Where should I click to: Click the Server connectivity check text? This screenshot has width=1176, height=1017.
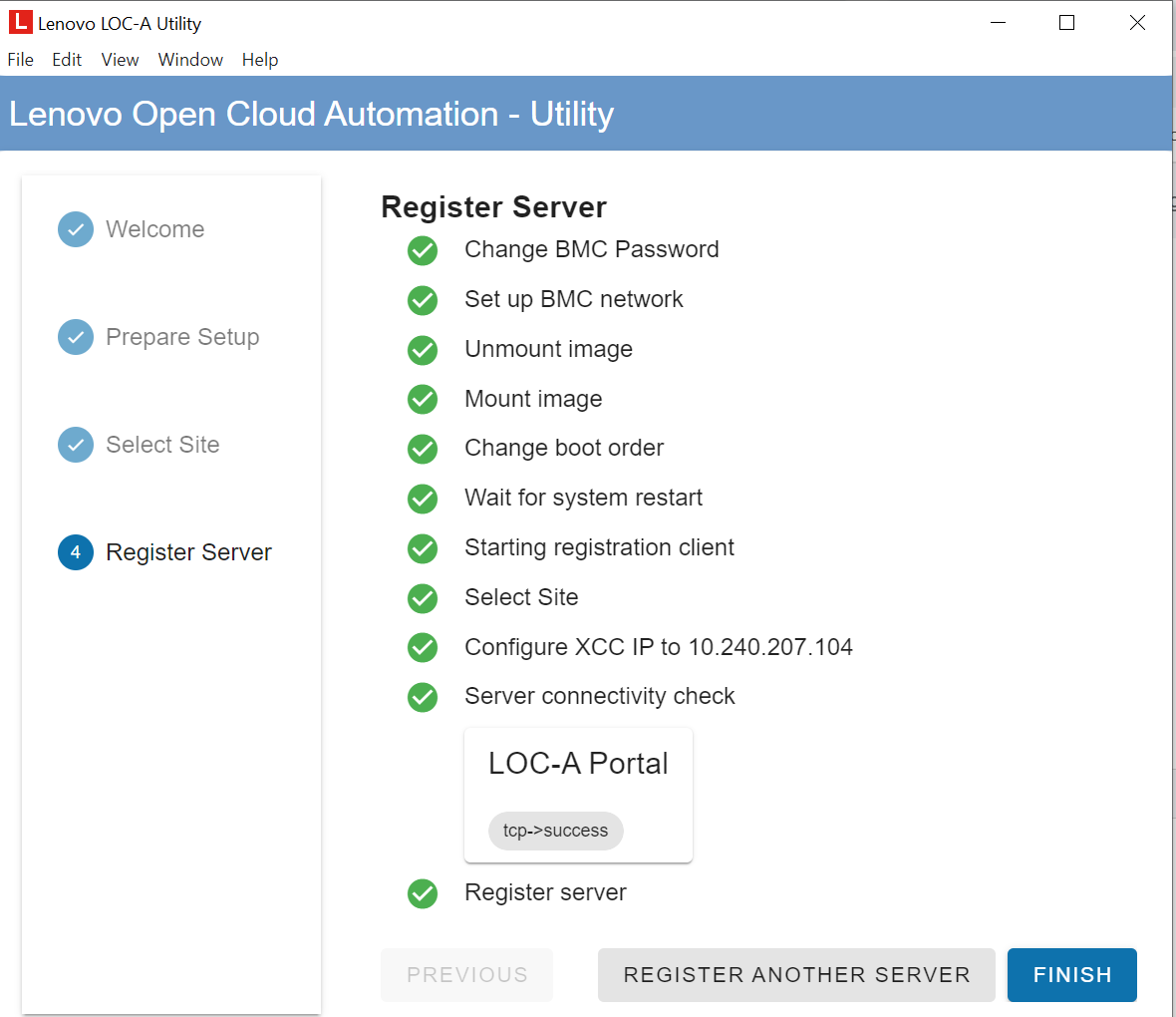click(599, 696)
